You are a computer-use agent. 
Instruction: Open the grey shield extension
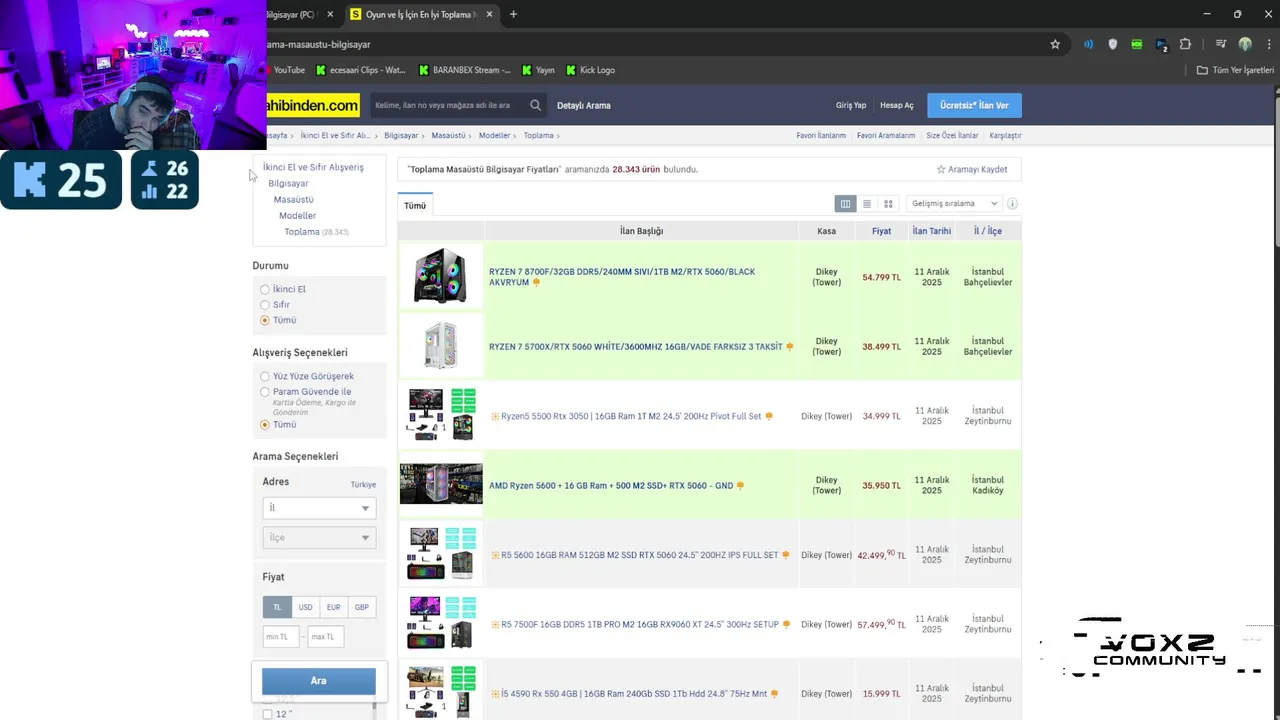(x=1113, y=44)
